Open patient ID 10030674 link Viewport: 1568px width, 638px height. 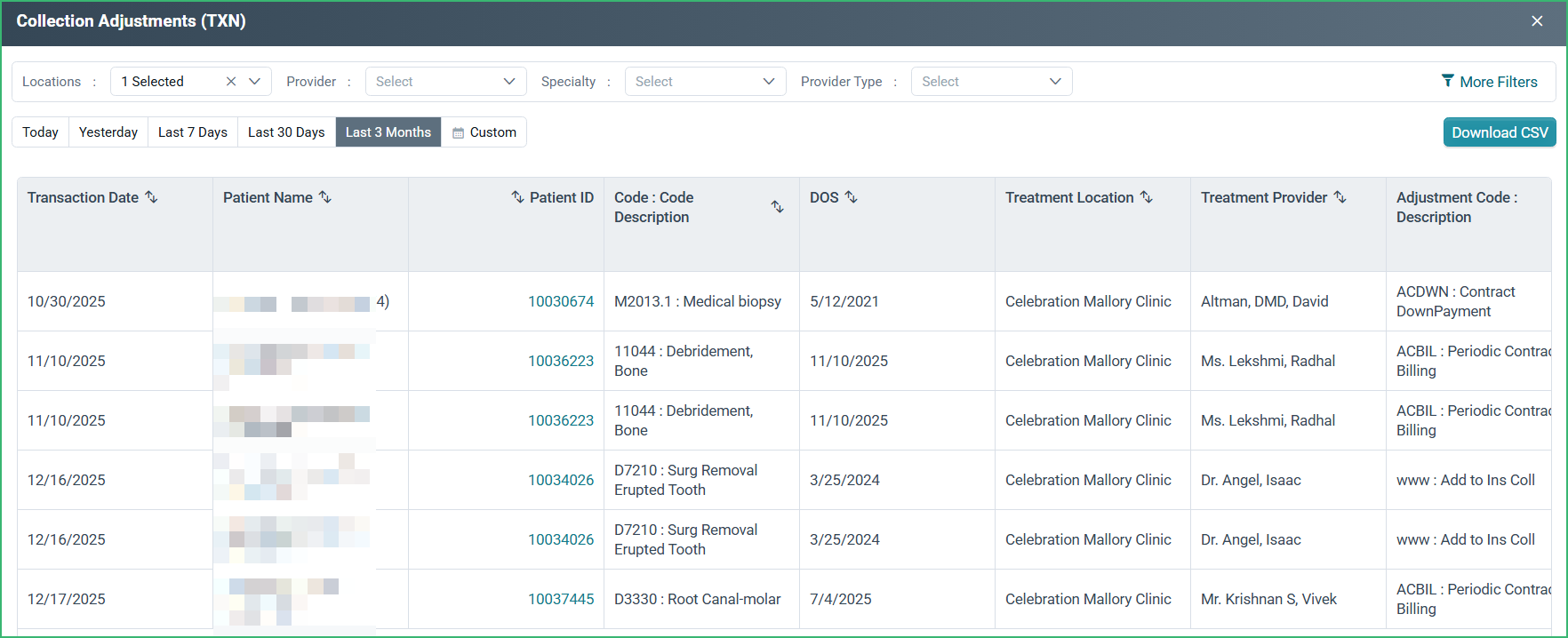561,301
